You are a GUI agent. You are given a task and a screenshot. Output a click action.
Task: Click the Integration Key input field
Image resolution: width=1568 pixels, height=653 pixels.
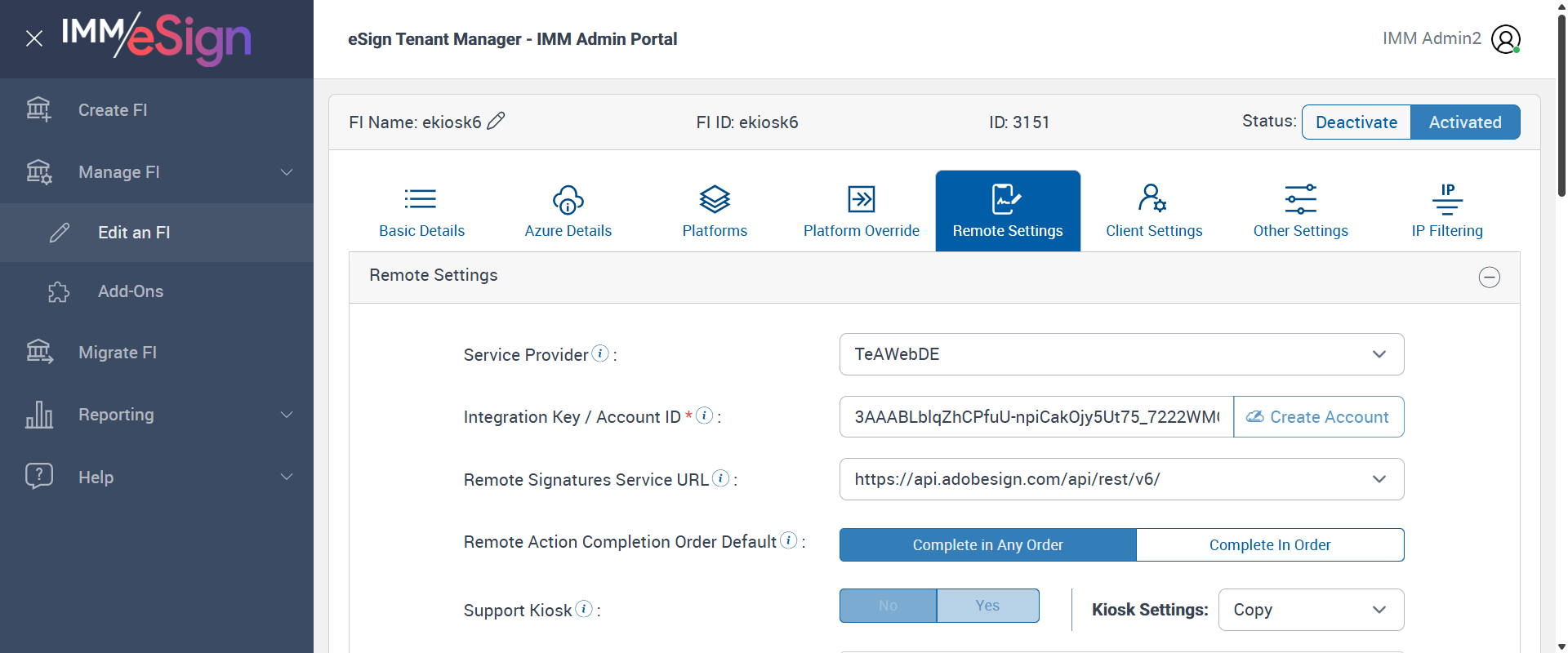[x=1036, y=417]
